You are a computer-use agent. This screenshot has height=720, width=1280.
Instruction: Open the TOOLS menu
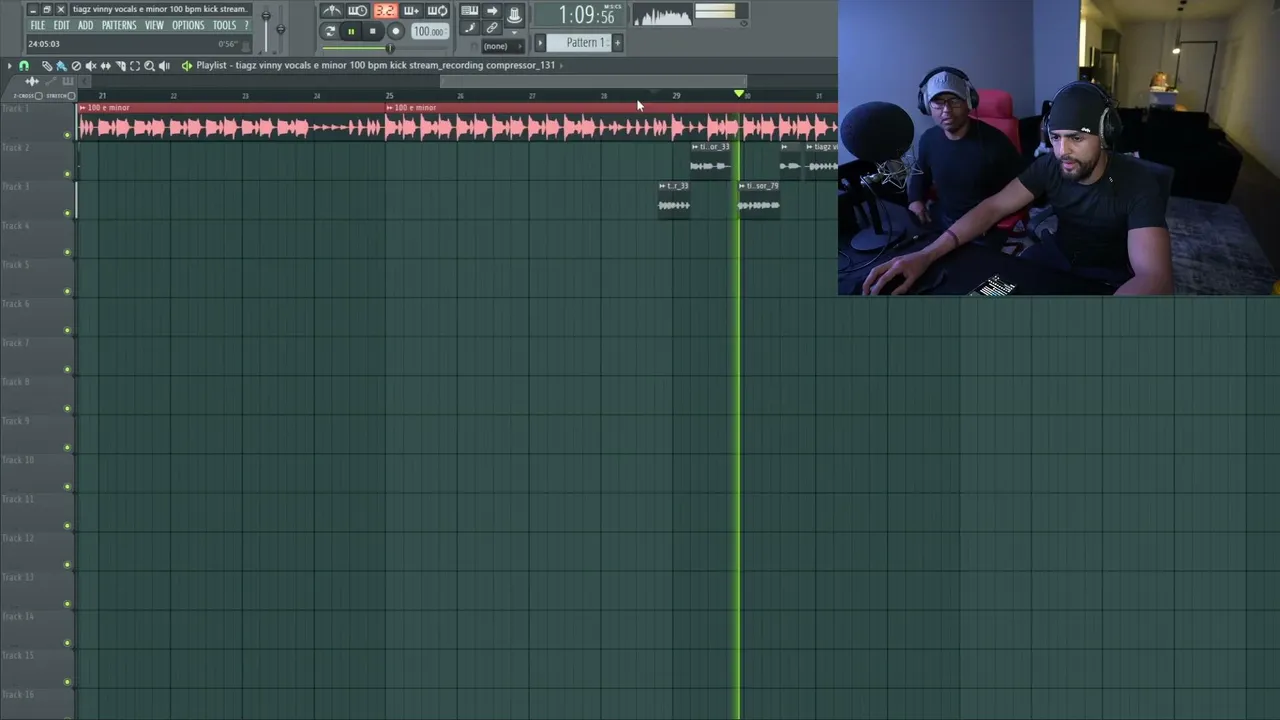[x=224, y=26]
